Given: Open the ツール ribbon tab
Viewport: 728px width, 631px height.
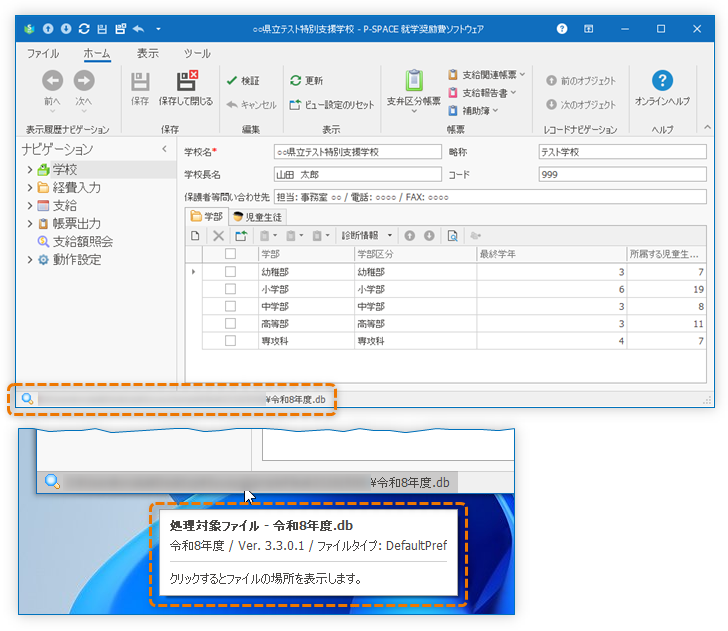Looking at the screenshot, I should click(x=197, y=53).
